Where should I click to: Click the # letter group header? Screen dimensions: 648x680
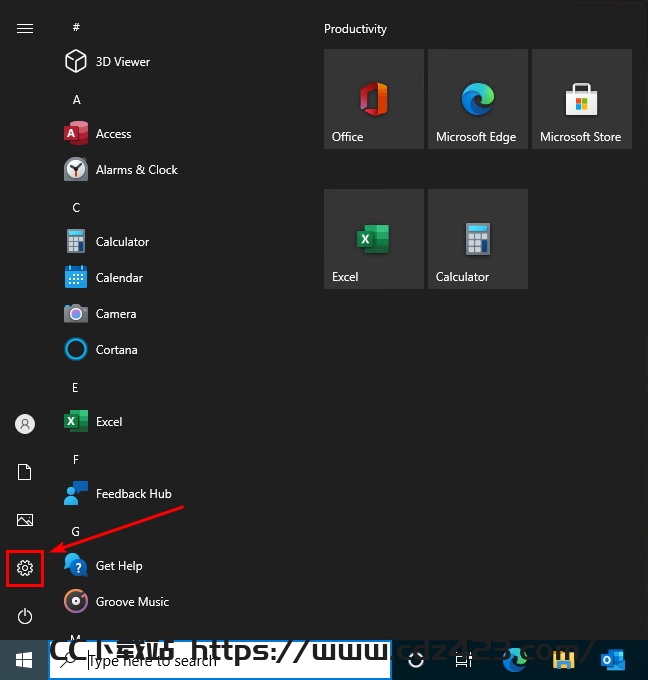pyautogui.click(x=76, y=27)
